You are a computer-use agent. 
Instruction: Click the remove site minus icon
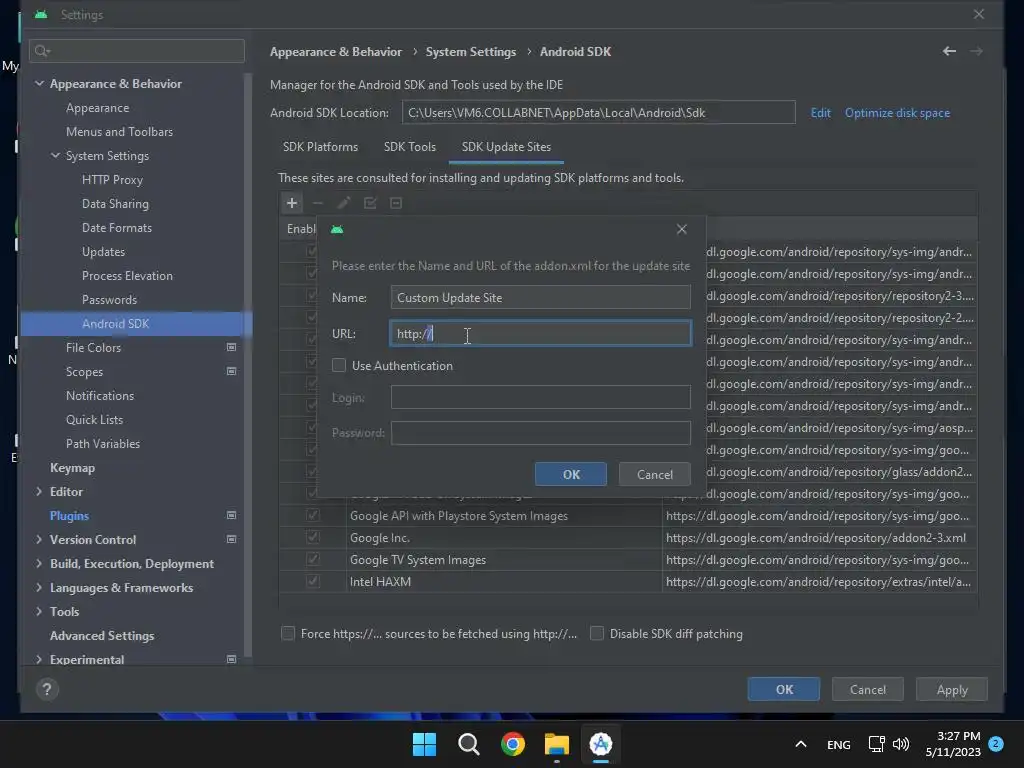(x=318, y=203)
